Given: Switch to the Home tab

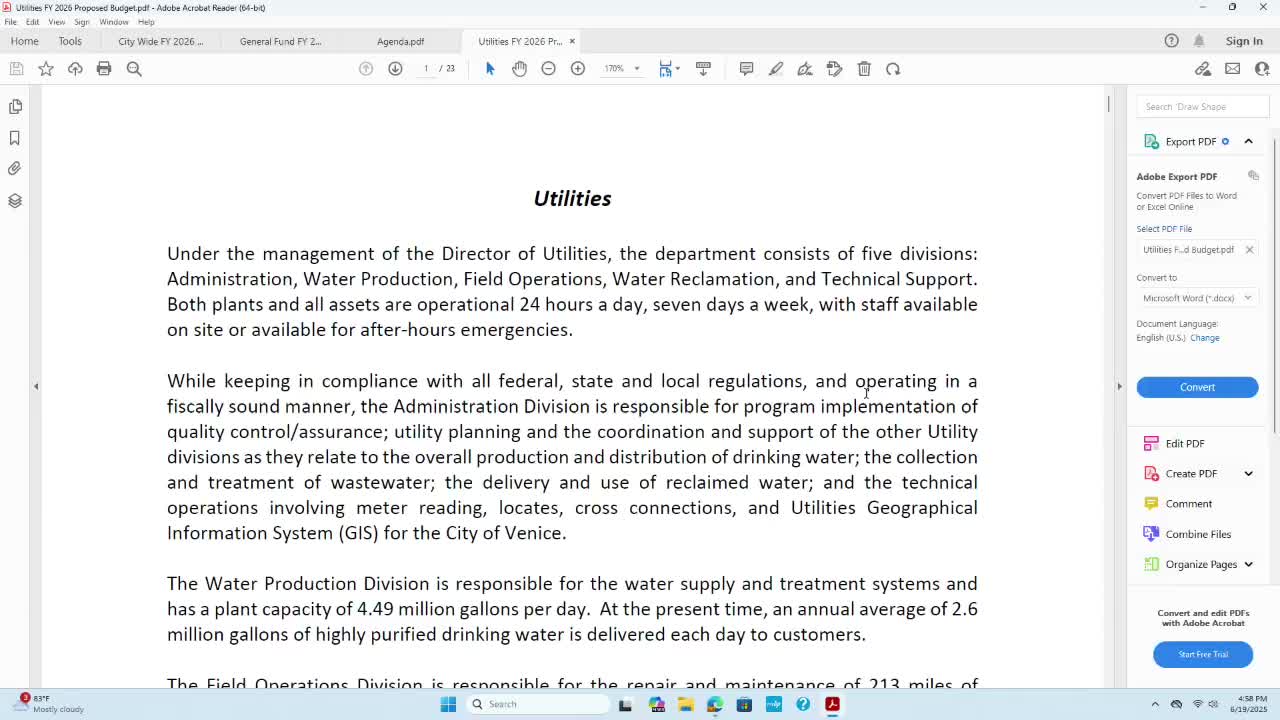Looking at the screenshot, I should tap(24, 41).
